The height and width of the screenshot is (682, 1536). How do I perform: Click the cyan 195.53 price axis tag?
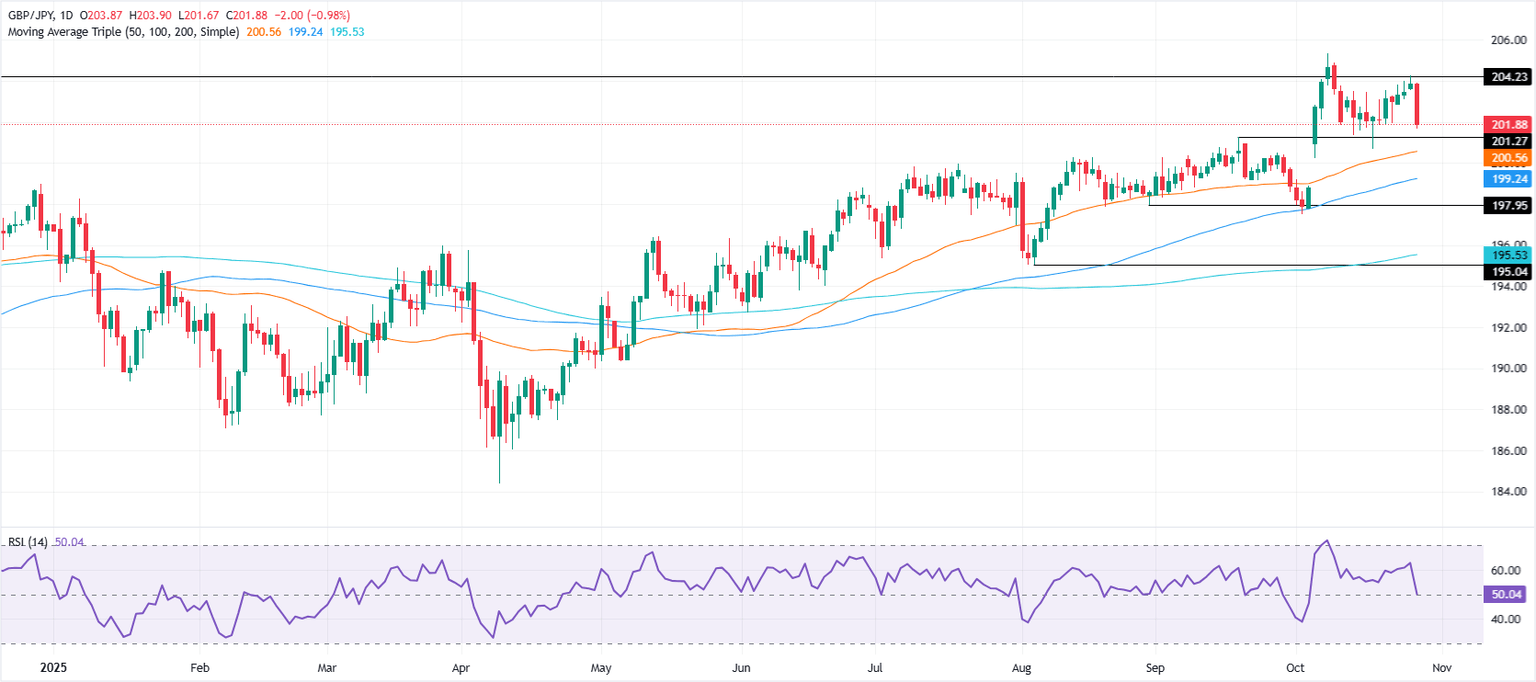pyautogui.click(x=1505, y=254)
